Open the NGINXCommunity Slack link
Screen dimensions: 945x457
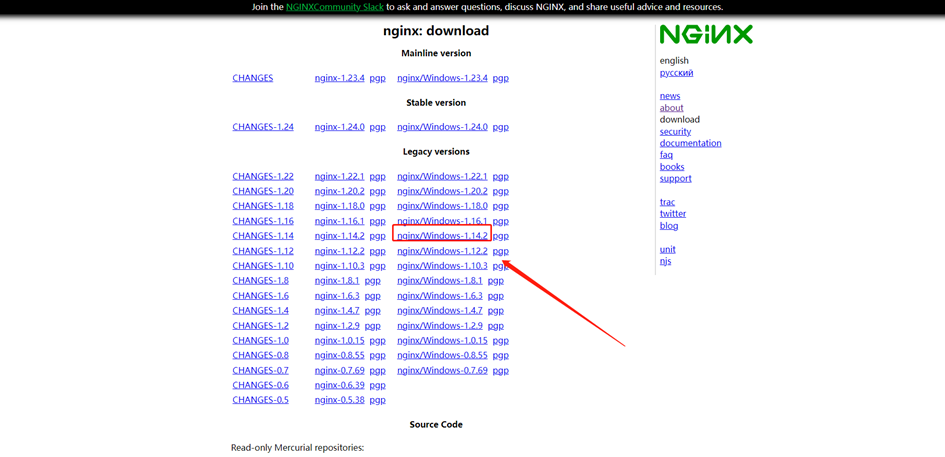[335, 7]
